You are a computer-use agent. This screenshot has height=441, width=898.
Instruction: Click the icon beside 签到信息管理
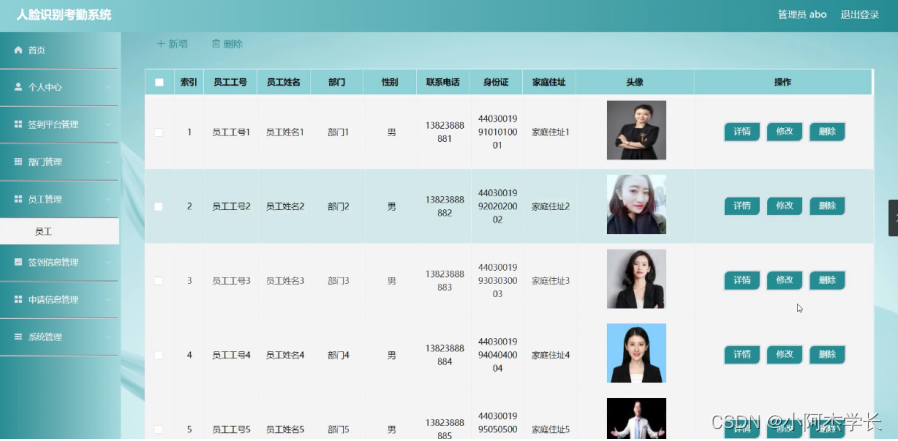[18, 262]
